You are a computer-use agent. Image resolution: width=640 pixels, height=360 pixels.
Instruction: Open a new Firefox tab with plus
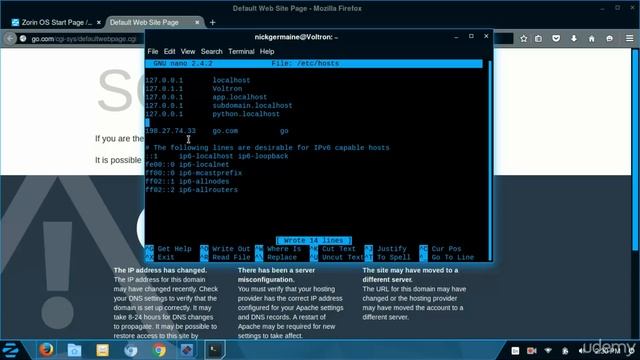pos(212,22)
